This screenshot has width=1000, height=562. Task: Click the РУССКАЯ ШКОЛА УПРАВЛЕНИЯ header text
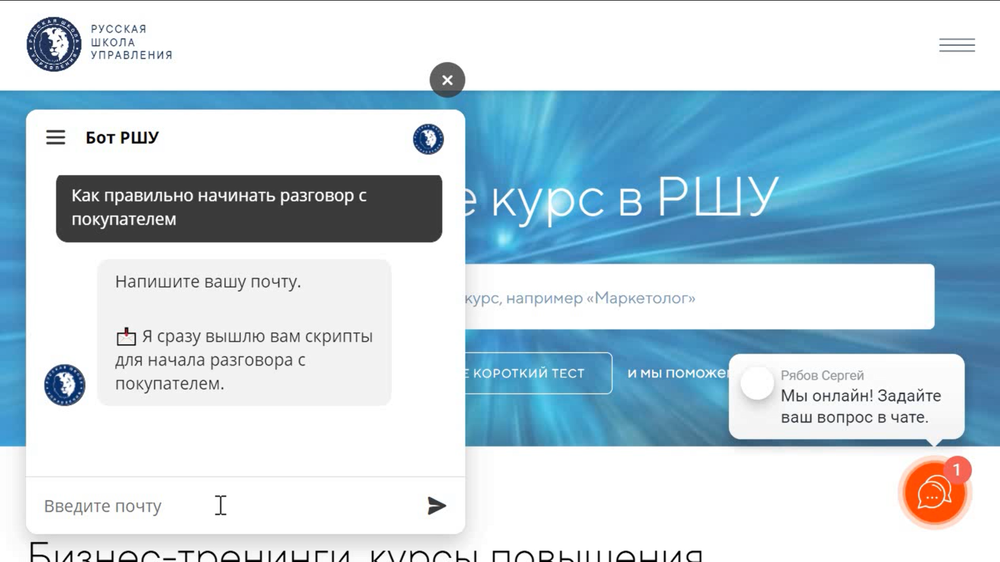(131, 42)
